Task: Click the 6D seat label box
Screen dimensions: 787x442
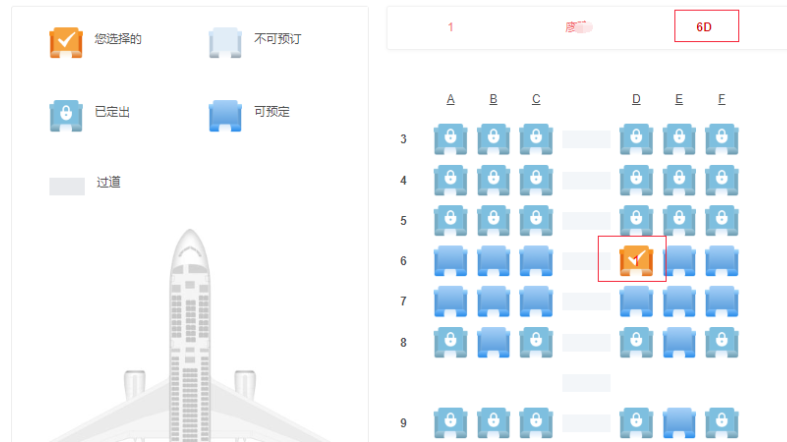Action: coord(706,26)
